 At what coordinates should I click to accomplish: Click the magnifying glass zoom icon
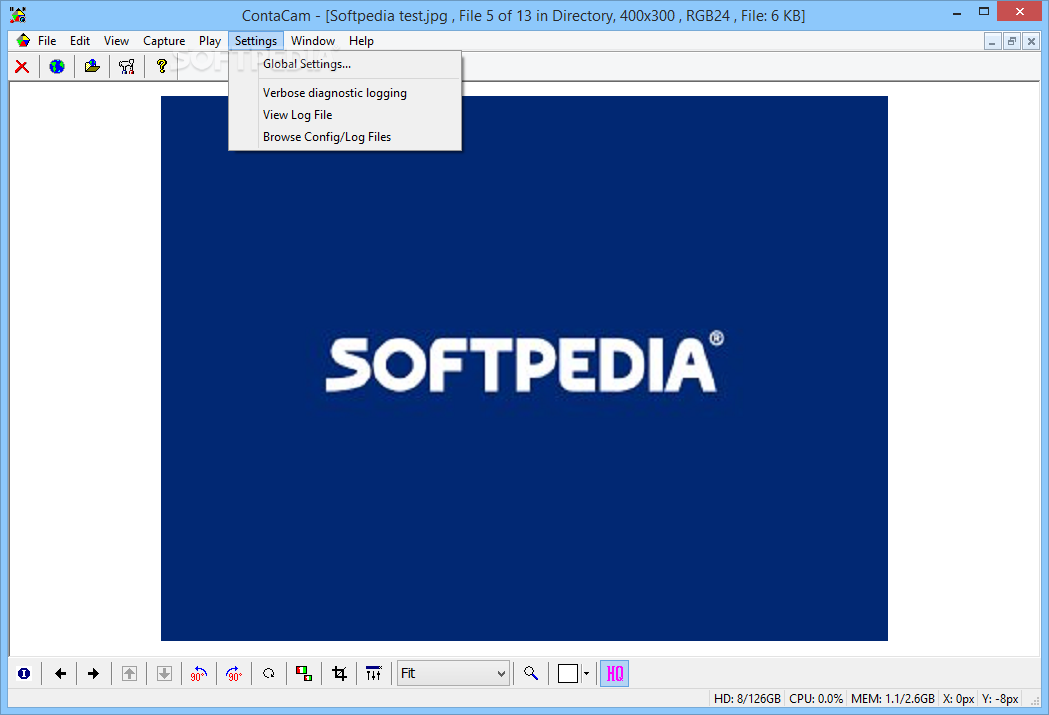tap(531, 674)
